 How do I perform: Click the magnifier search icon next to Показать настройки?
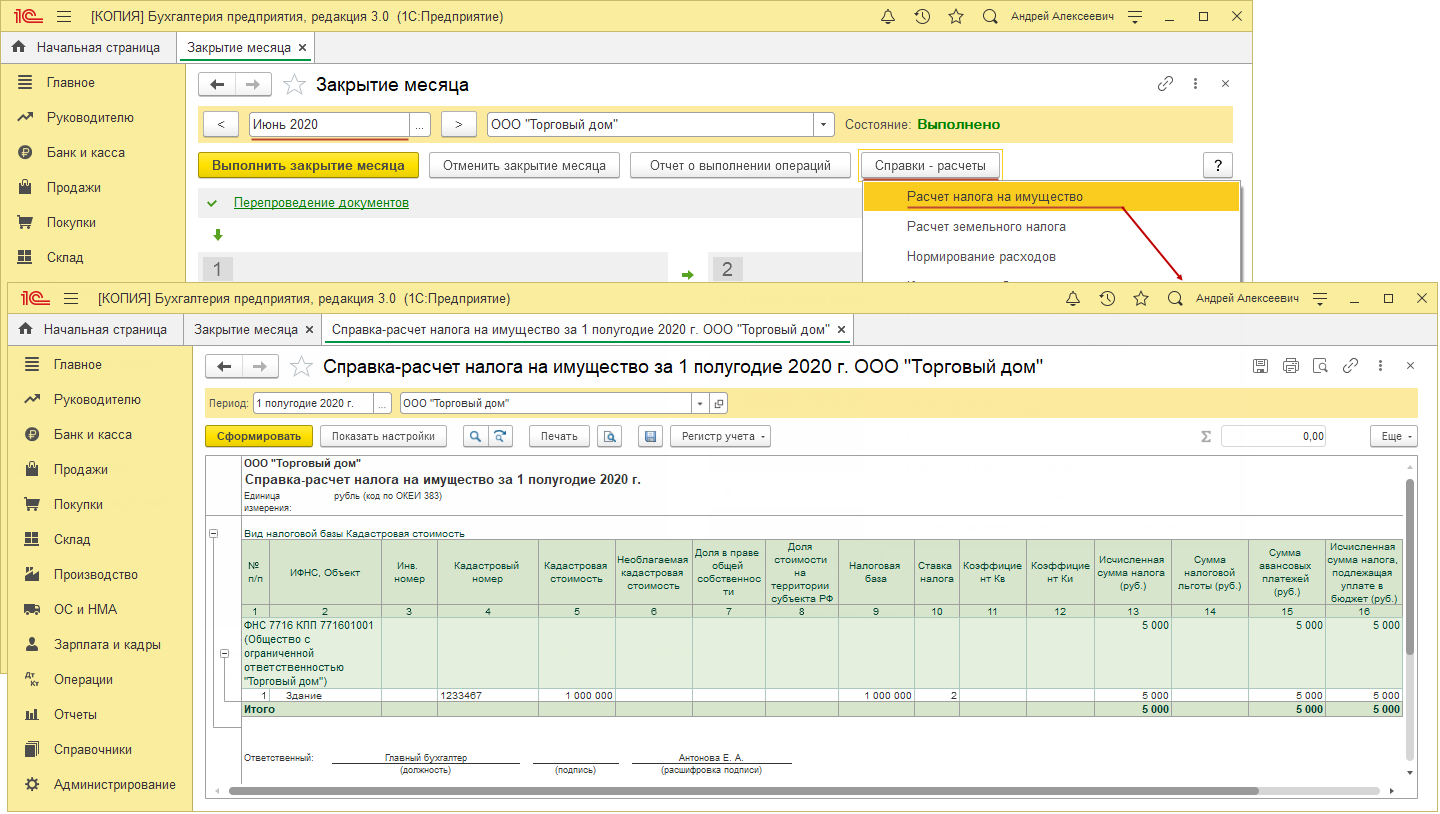tap(475, 436)
